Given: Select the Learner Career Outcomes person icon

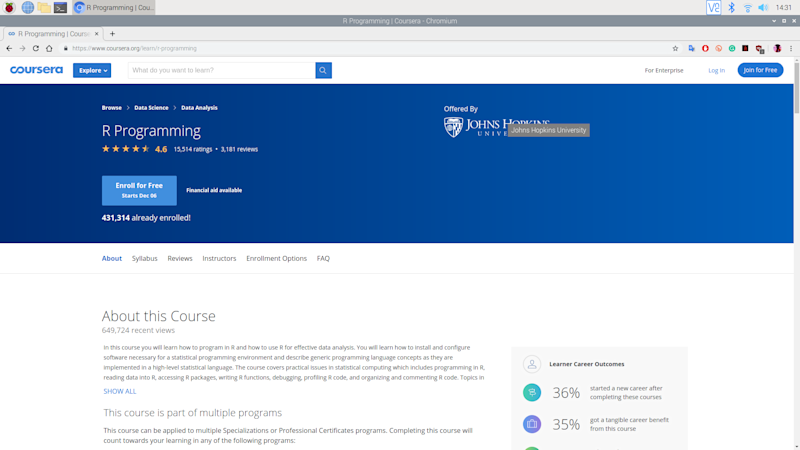Looking at the screenshot, I should (532, 364).
